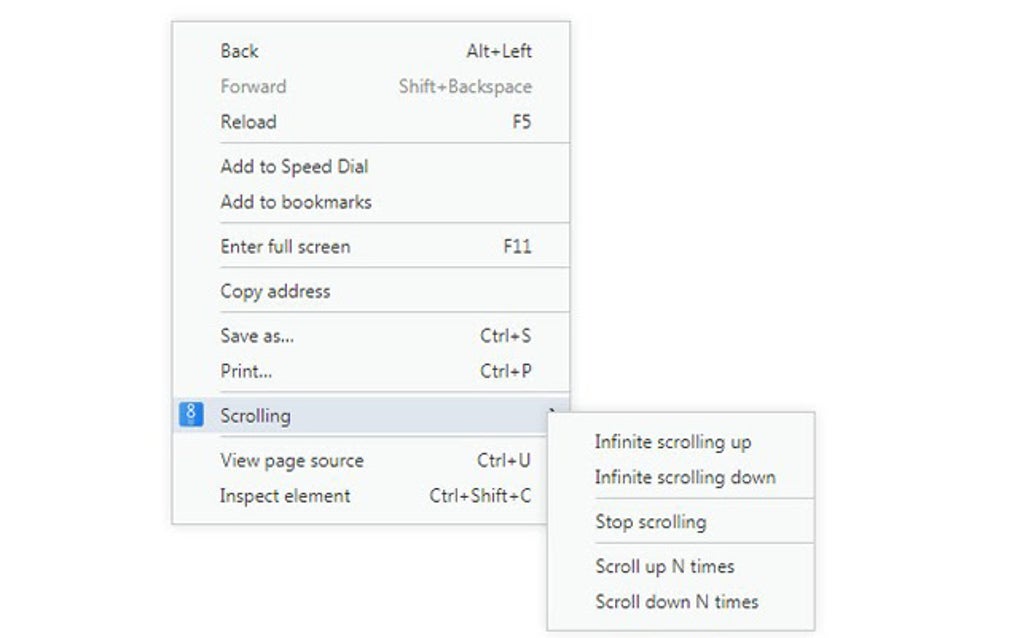Copy the page address
The height and width of the screenshot is (638, 1020).
(274, 291)
